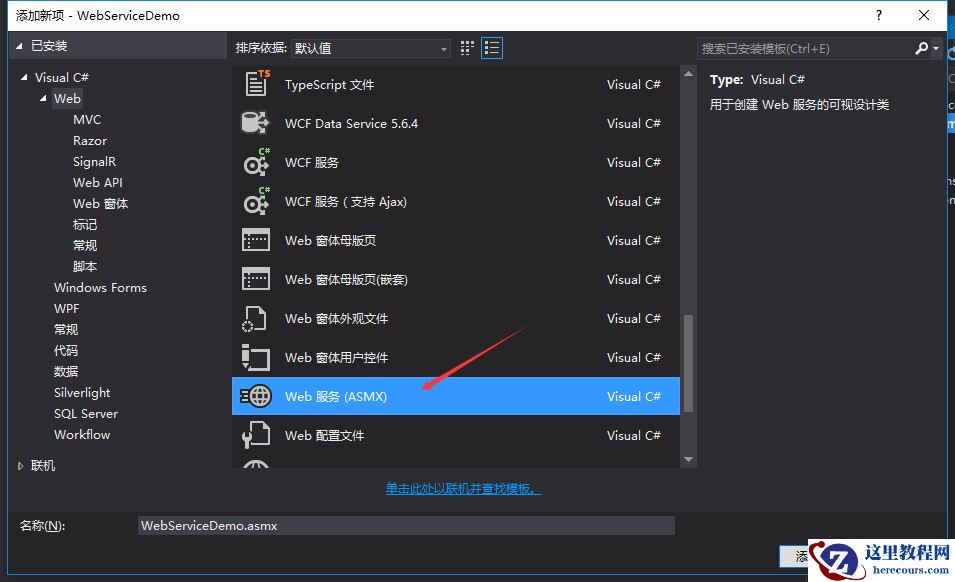This screenshot has height=582, width=955.
Task: Click the search magnifier icon
Action: coord(922,48)
